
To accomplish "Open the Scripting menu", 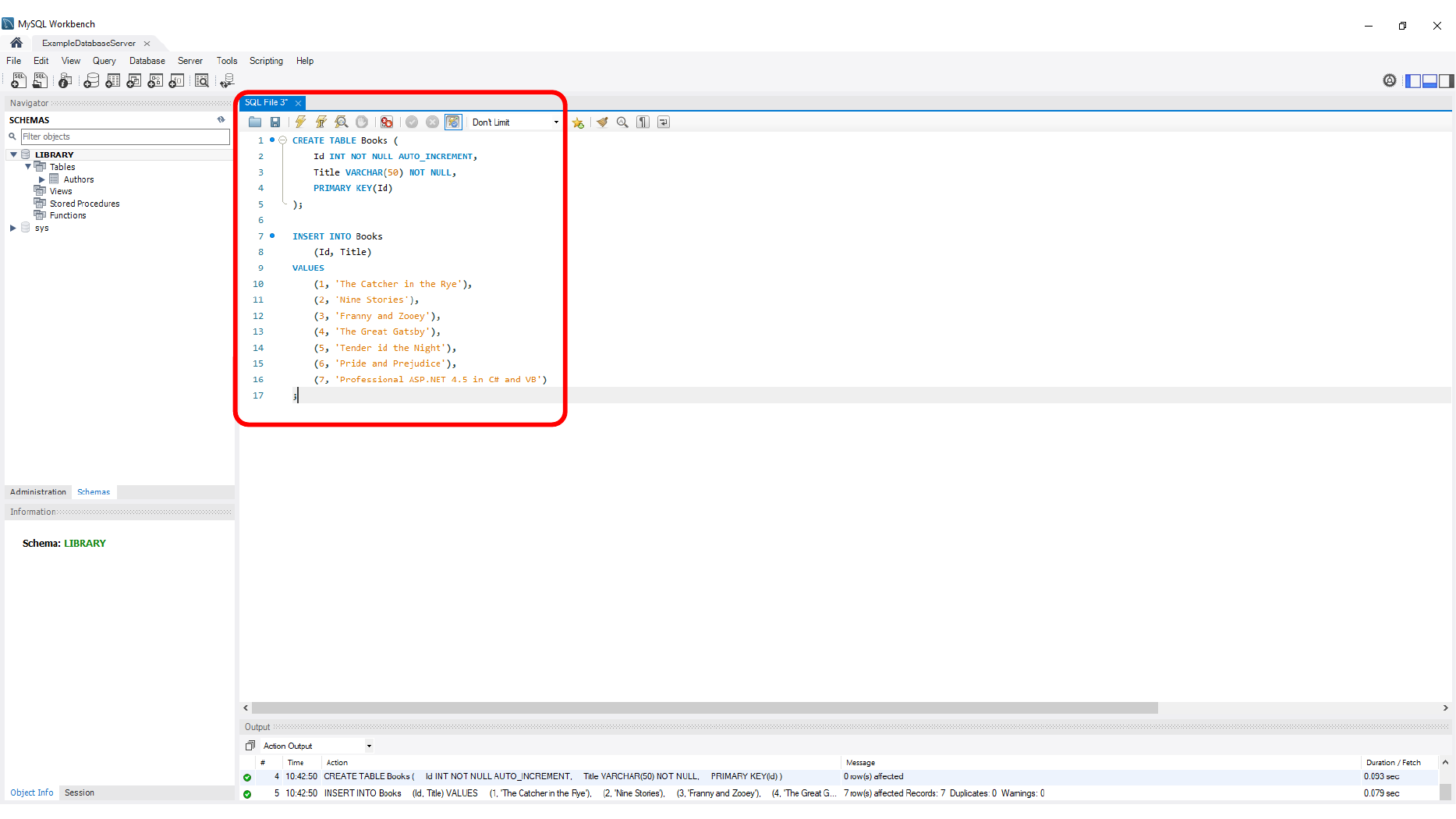I will [x=266, y=61].
